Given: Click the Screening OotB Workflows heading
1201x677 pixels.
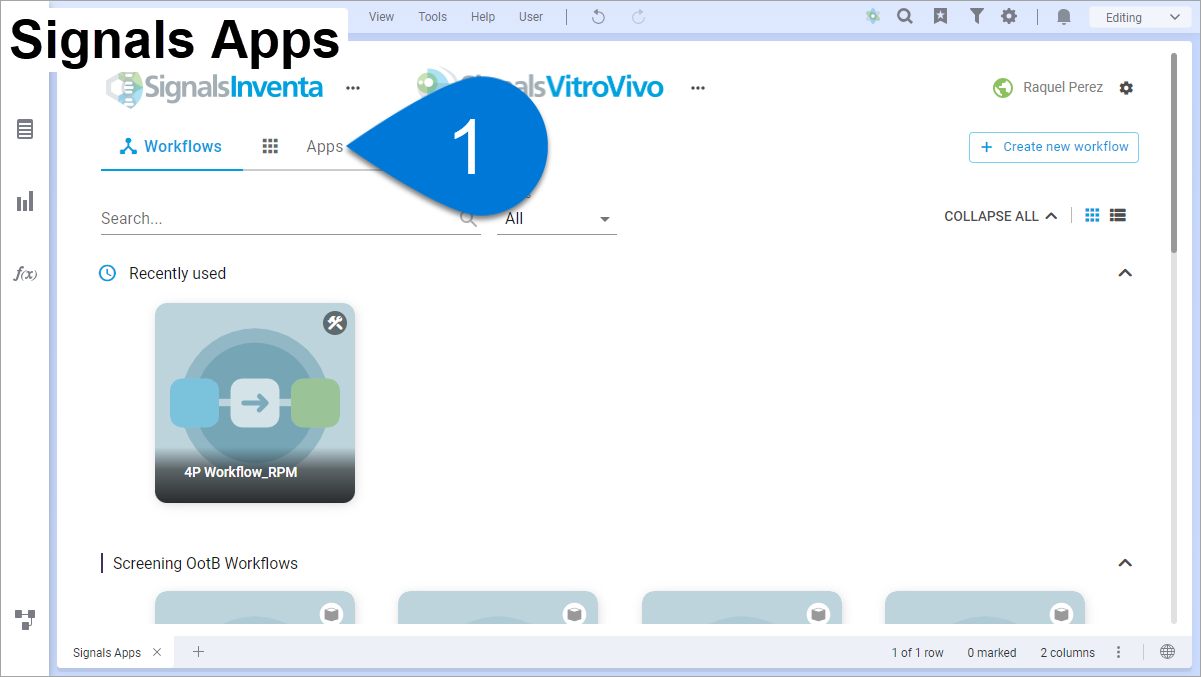Looking at the screenshot, I should click(205, 563).
